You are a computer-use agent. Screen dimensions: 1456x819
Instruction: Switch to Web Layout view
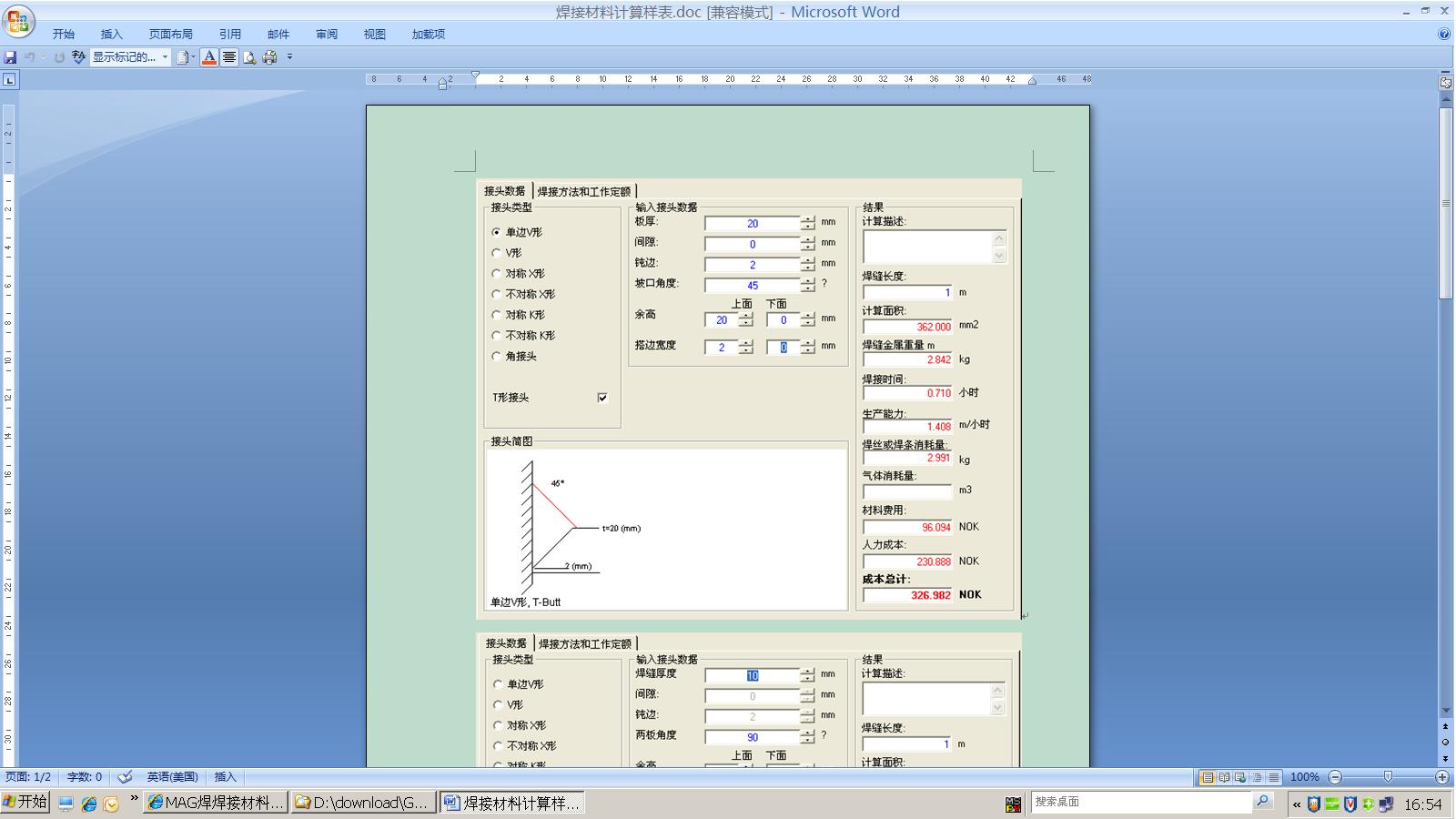[1240, 777]
